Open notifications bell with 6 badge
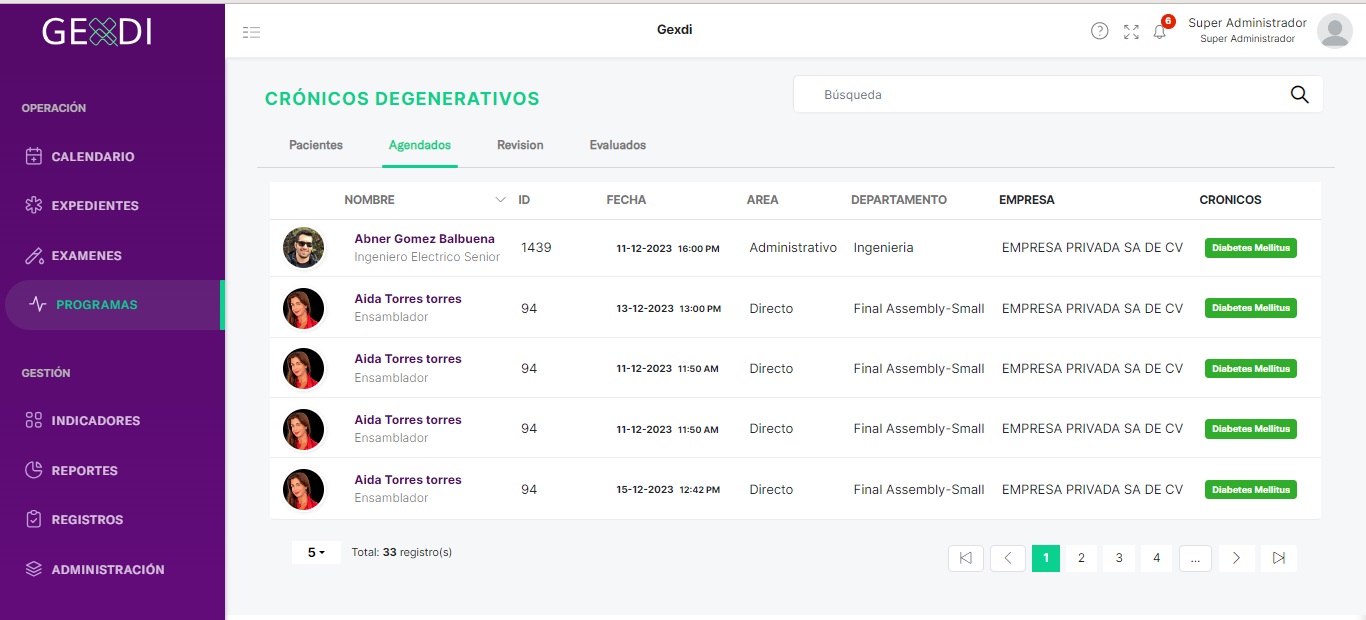This screenshot has height=620, width=1366. (1160, 31)
